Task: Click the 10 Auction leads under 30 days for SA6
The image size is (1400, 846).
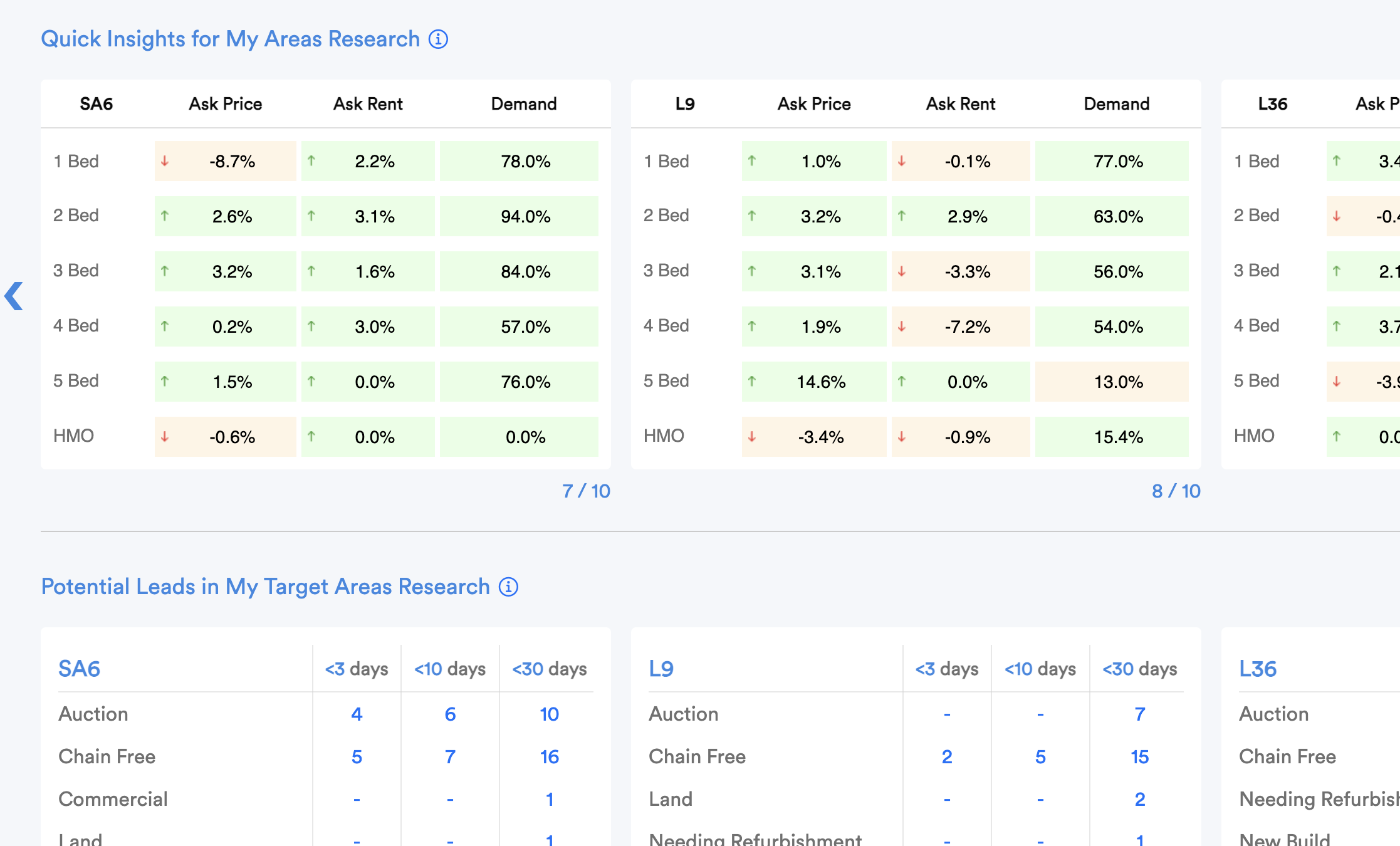Action: pos(548,714)
